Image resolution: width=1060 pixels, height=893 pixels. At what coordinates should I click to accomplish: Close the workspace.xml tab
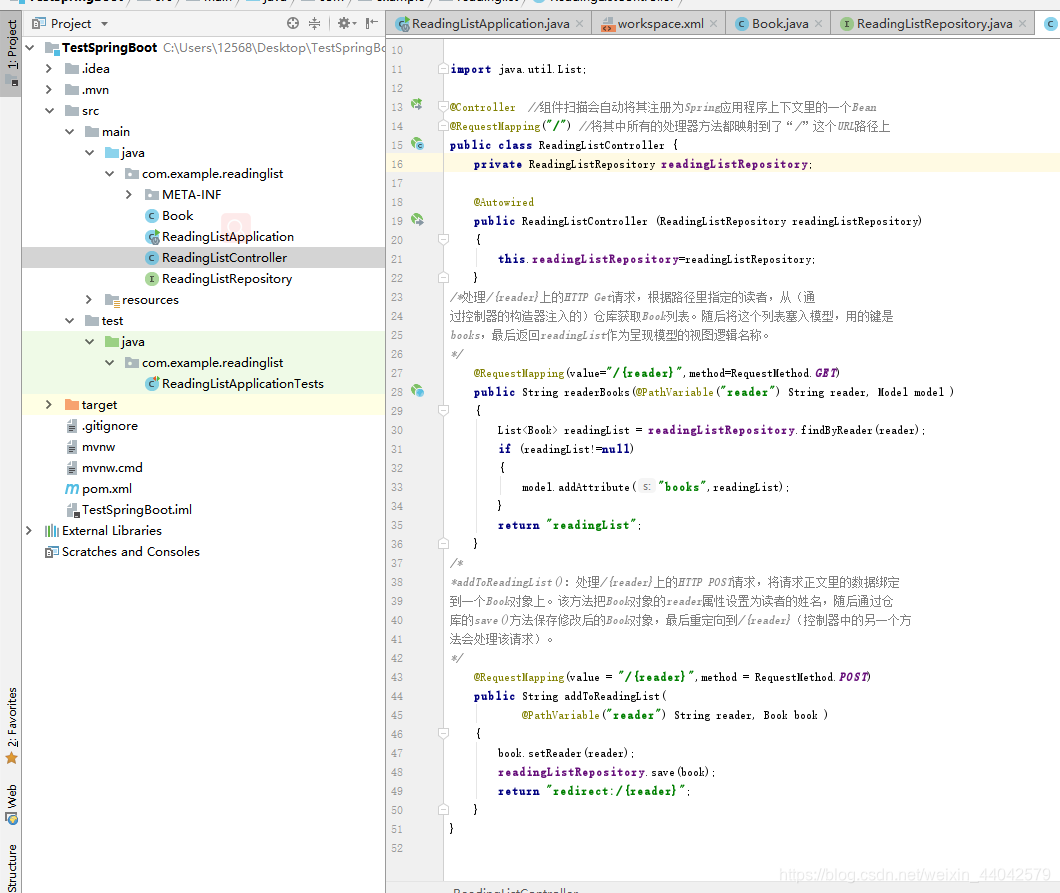(x=713, y=24)
